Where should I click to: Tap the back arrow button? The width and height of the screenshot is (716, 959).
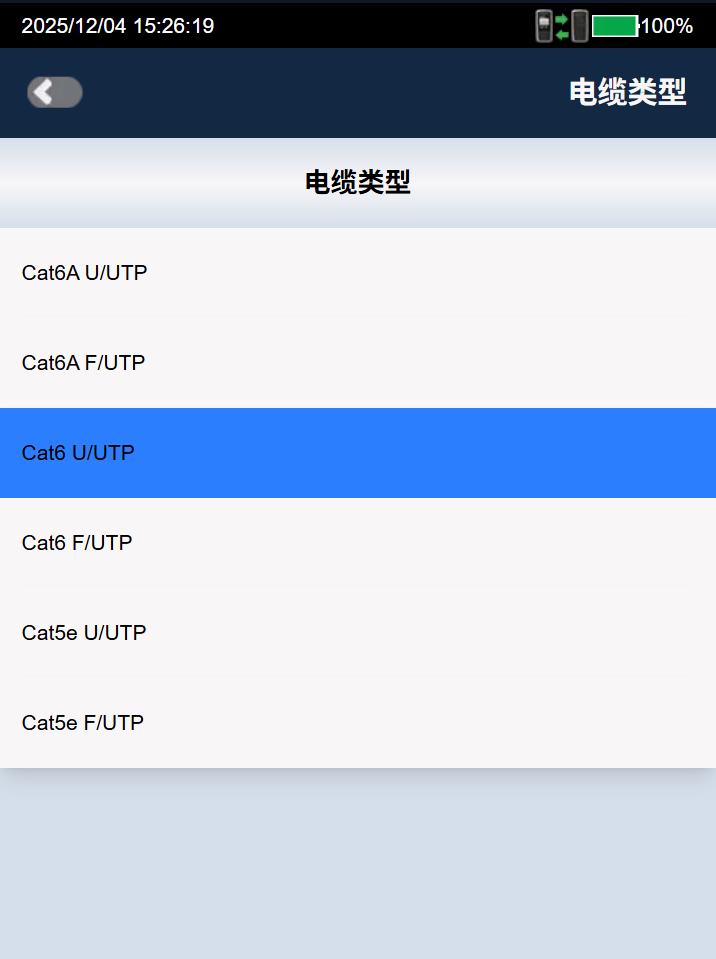pos(54,92)
